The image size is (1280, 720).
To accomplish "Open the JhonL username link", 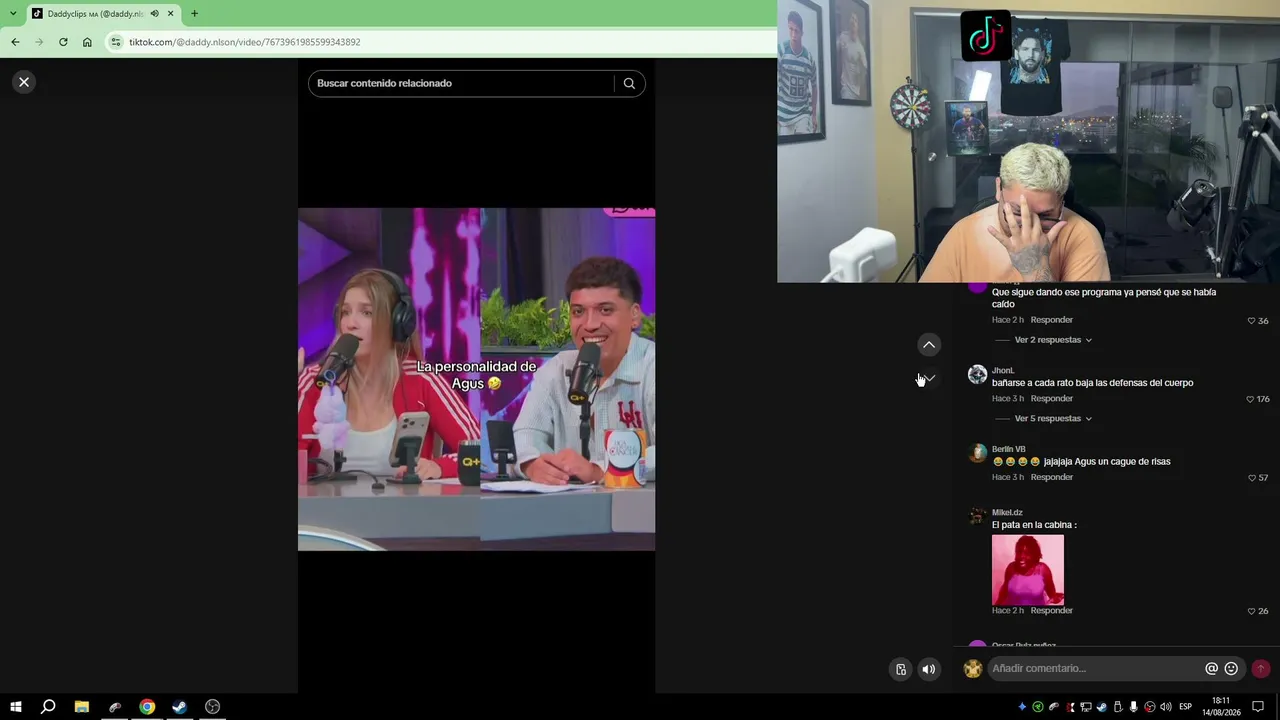I will [1003, 370].
